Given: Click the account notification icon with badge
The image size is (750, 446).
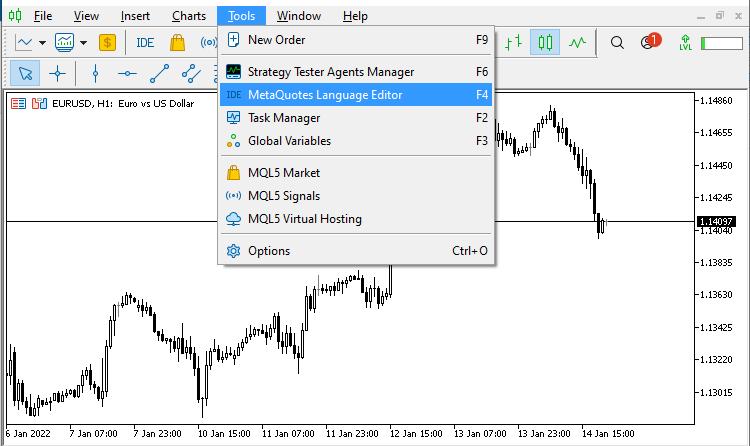Looking at the screenshot, I should pos(648,42).
